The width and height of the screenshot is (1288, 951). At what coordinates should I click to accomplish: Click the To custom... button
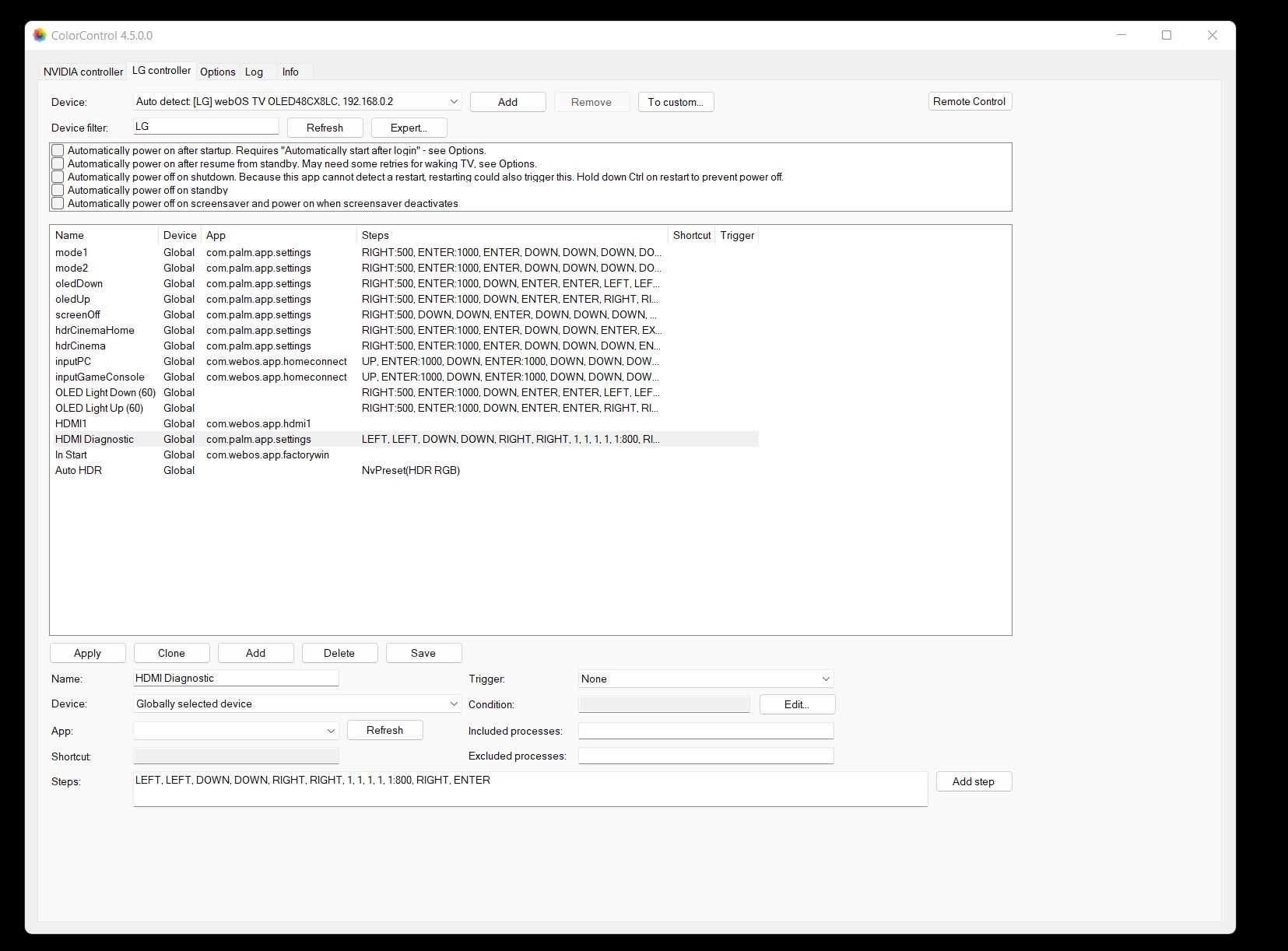click(x=676, y=102)
